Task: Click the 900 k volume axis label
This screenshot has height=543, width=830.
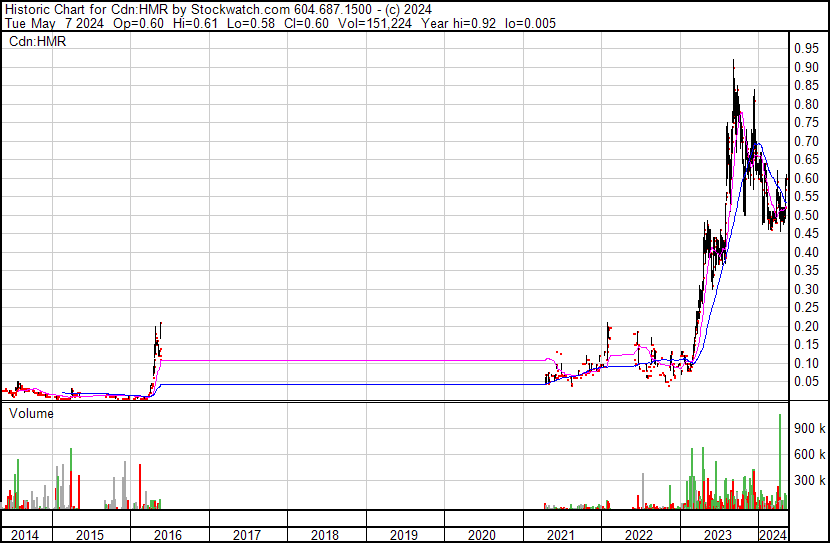Action: coord(807,427)
